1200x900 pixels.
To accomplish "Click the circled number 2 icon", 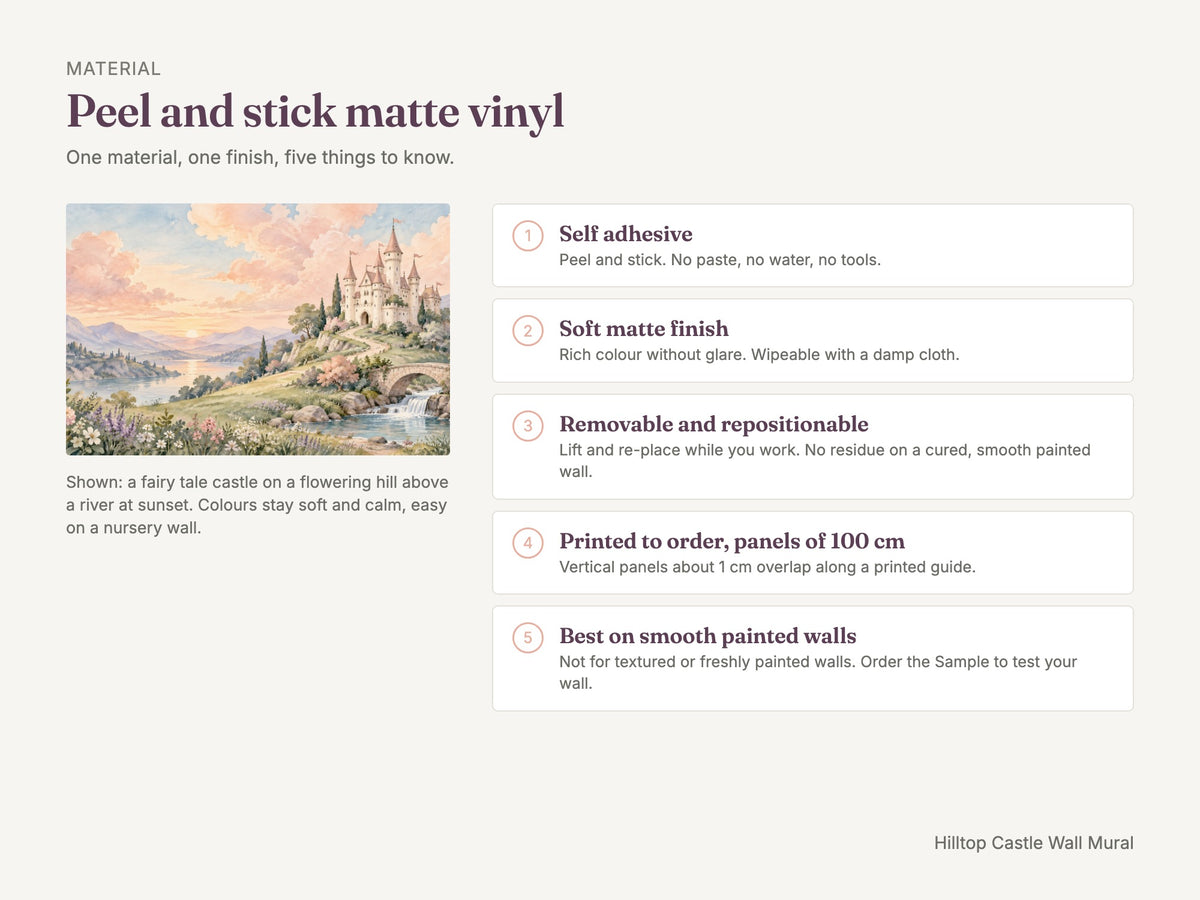I will tap(528, 331).
